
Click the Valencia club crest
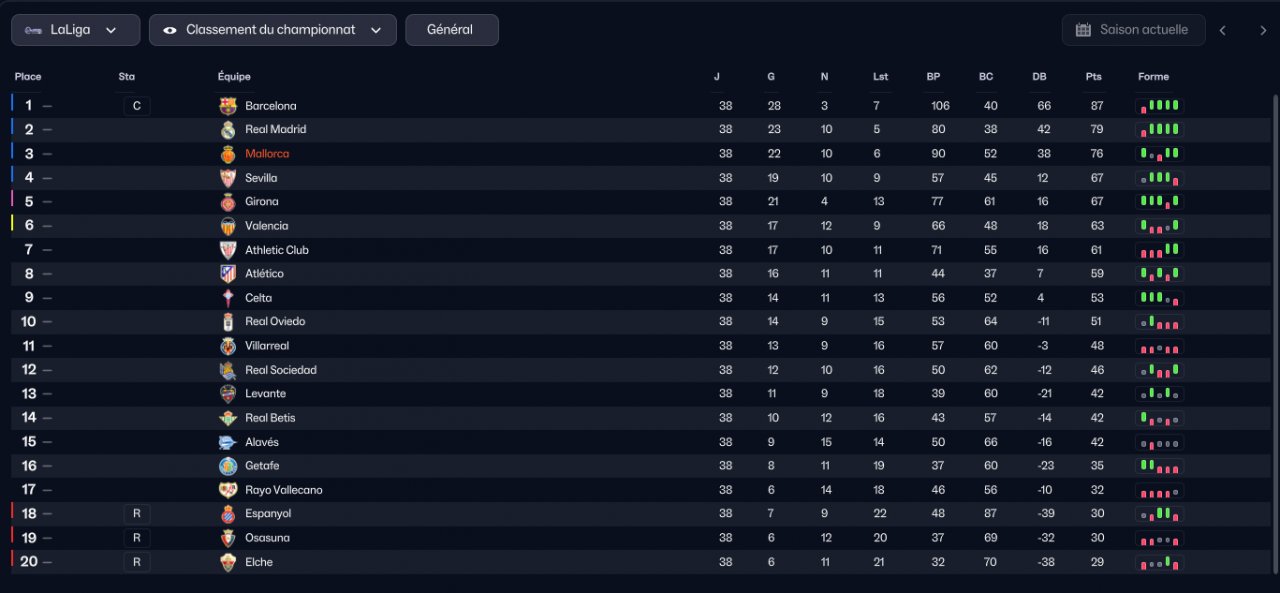(x=228, y=226)
